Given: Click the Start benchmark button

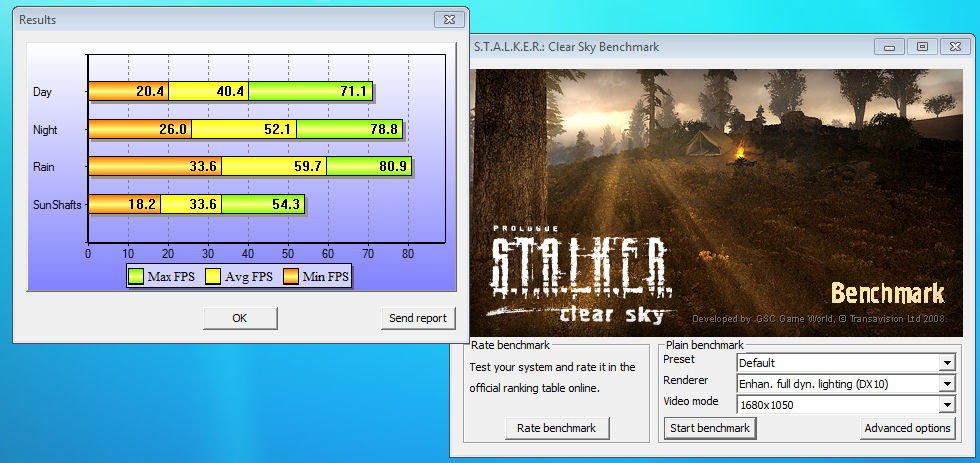Looking at the screenshot, I should [x=710, y=428].
